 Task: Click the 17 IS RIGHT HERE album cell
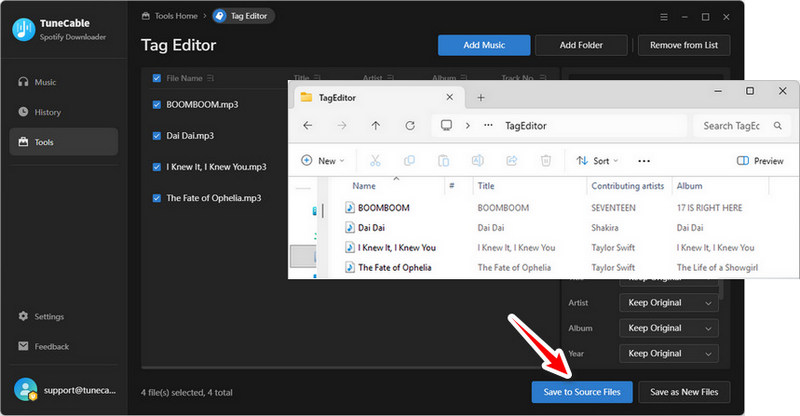click(709, 208)
